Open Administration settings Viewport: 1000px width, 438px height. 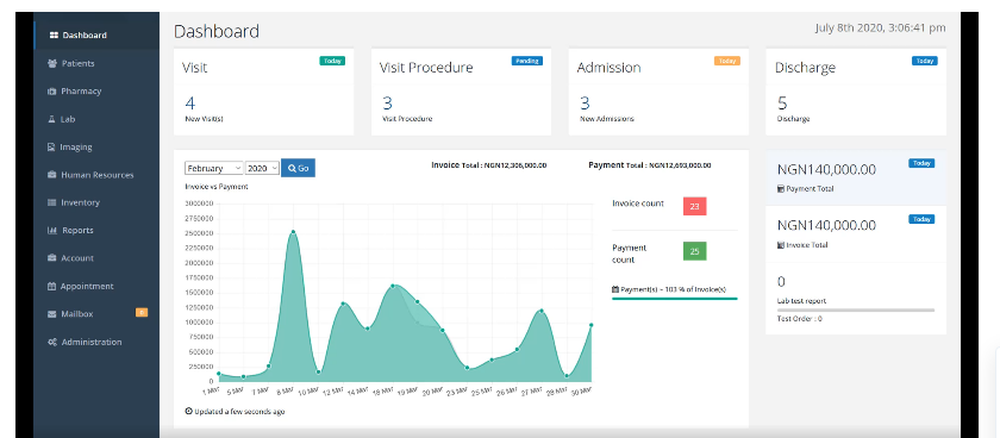(x=96, y=342)
